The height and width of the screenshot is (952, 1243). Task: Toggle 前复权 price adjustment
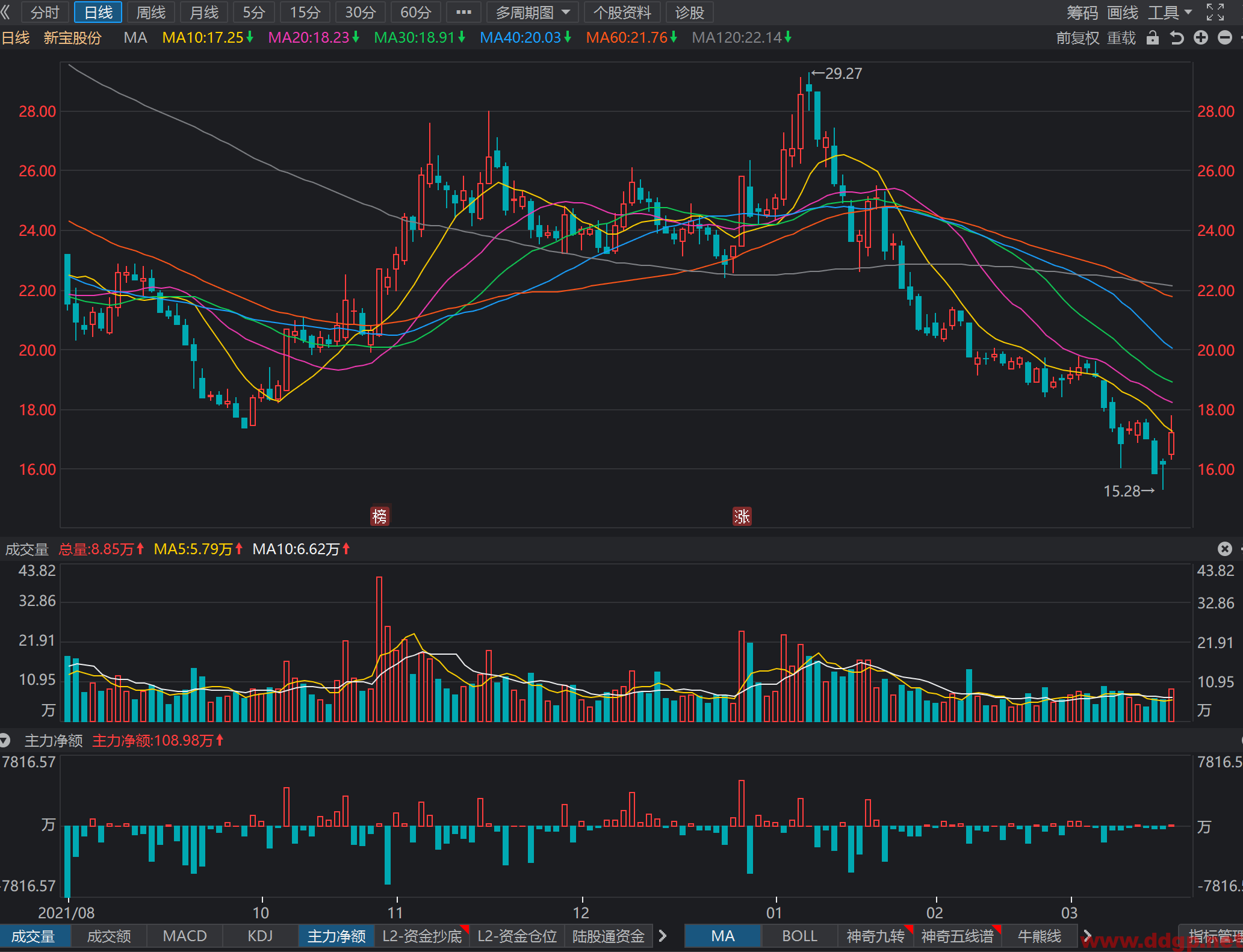(1077, 38)
